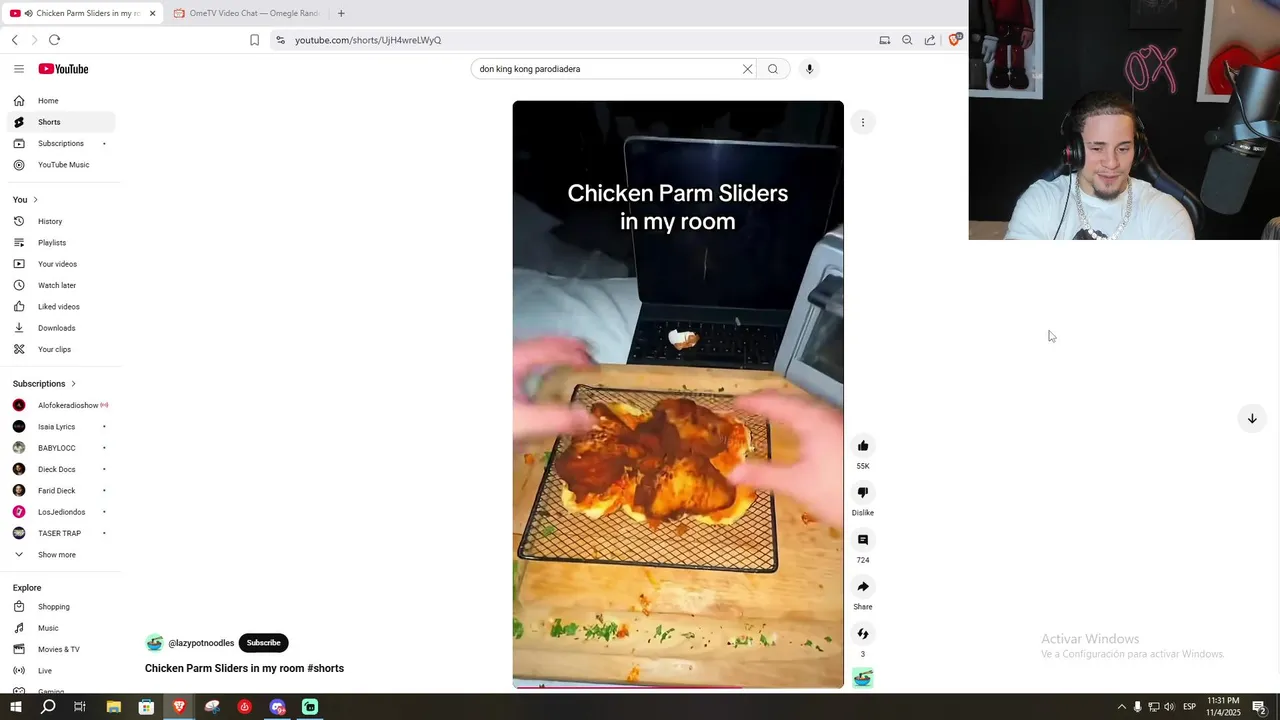
Task: Expand the Subscriptions section chevron
Action: click(73, 384)
